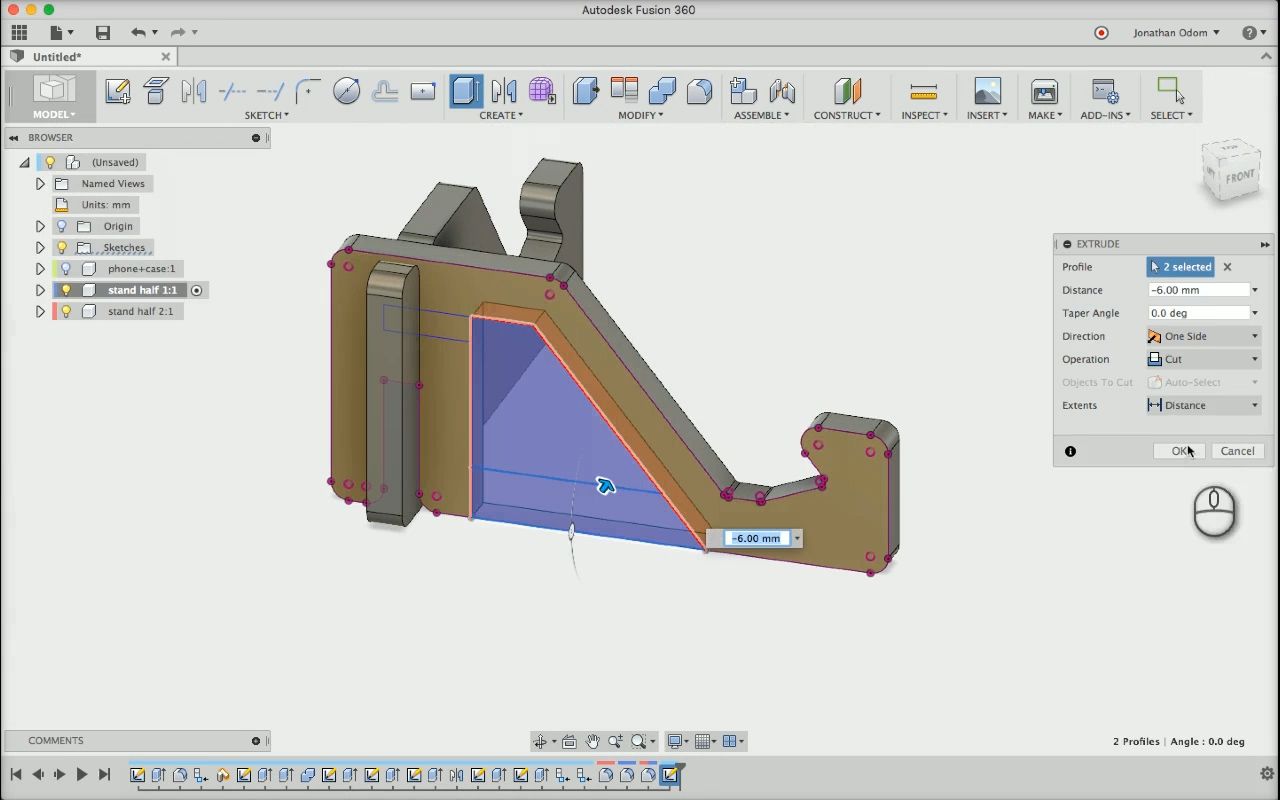
Task: Open the Direction dropdown showing One Side
Action: pos(1204,336)
